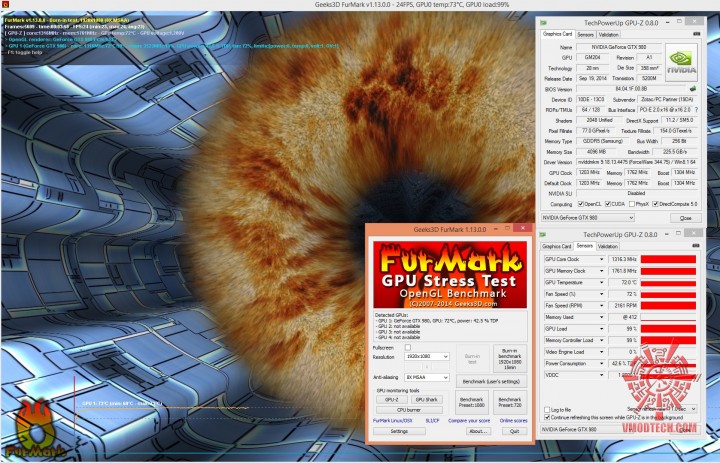Enable the Log to file checkbox
This screenshot has height=463, width=720.
(547, 410)
